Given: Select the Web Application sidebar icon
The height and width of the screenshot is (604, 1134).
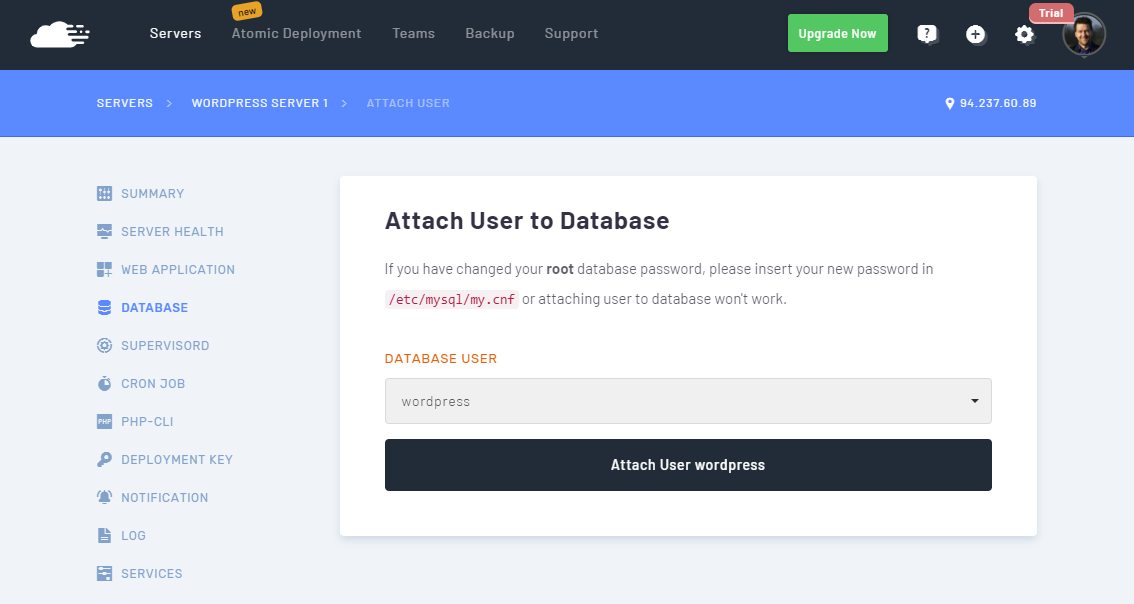Looking at the screenshot, I should tap(105, 269).
